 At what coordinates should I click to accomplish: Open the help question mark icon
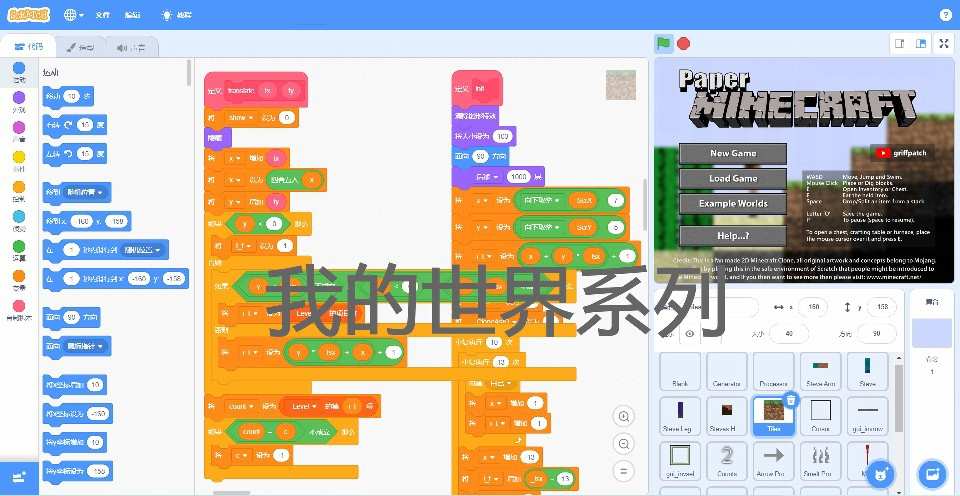[946, 15]
